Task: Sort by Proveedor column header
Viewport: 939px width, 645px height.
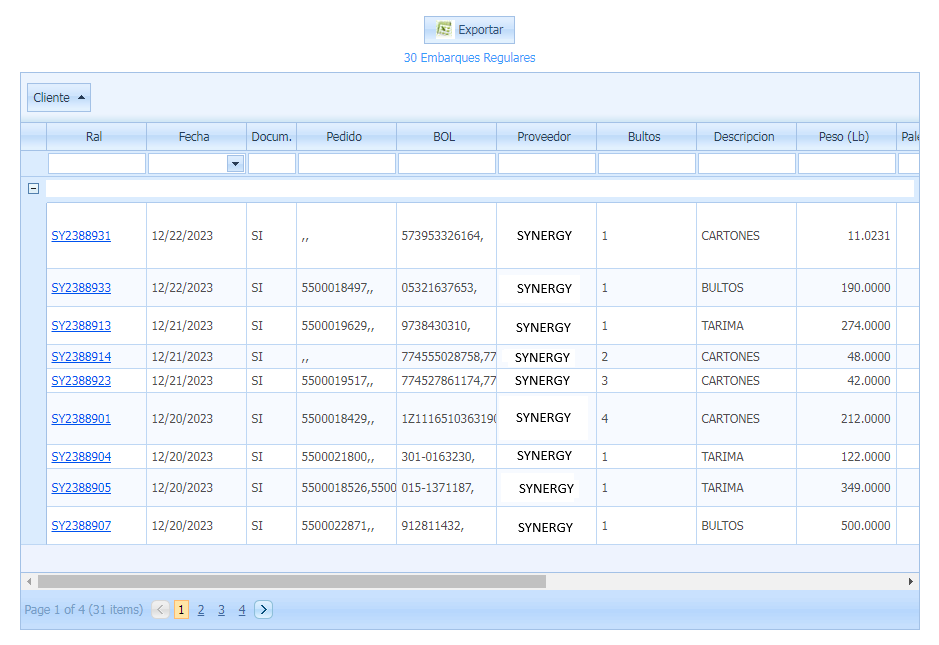Action: [x=545, y=137]
